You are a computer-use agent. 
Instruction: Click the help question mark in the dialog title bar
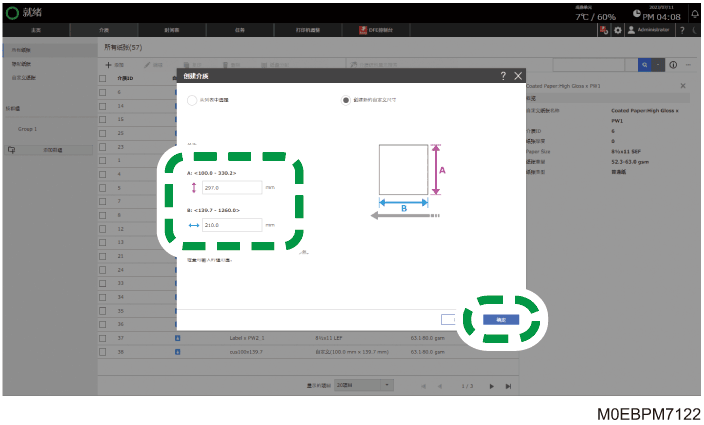tap(503, 76)
